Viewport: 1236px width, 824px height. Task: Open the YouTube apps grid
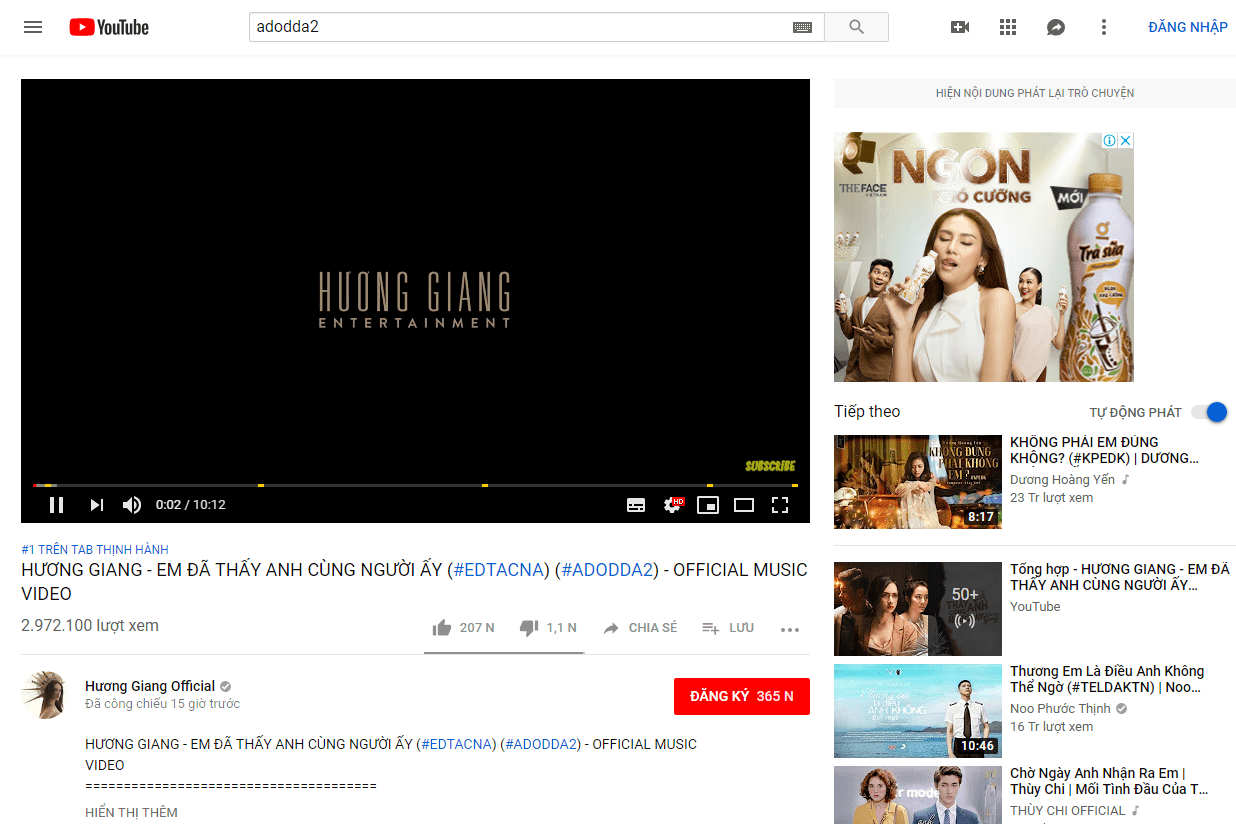click(x=1008, y=27)
